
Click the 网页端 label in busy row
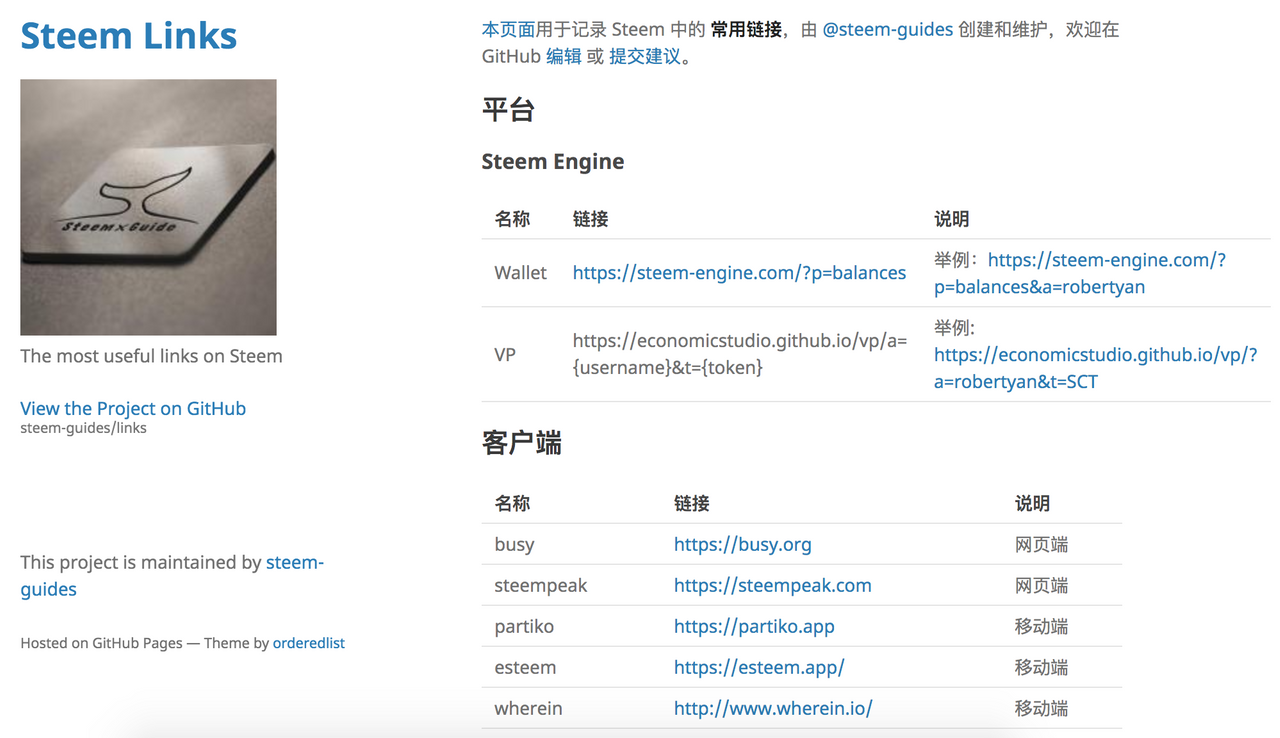click(x=1041, y=544)
